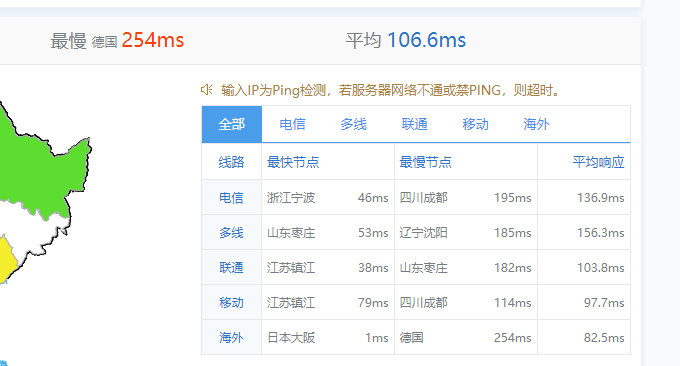Image resolution: width=680 pixels, height=366 pixels.
Task: Click 四川成都 in the 移动 row
Action: [x=423, y=303]
